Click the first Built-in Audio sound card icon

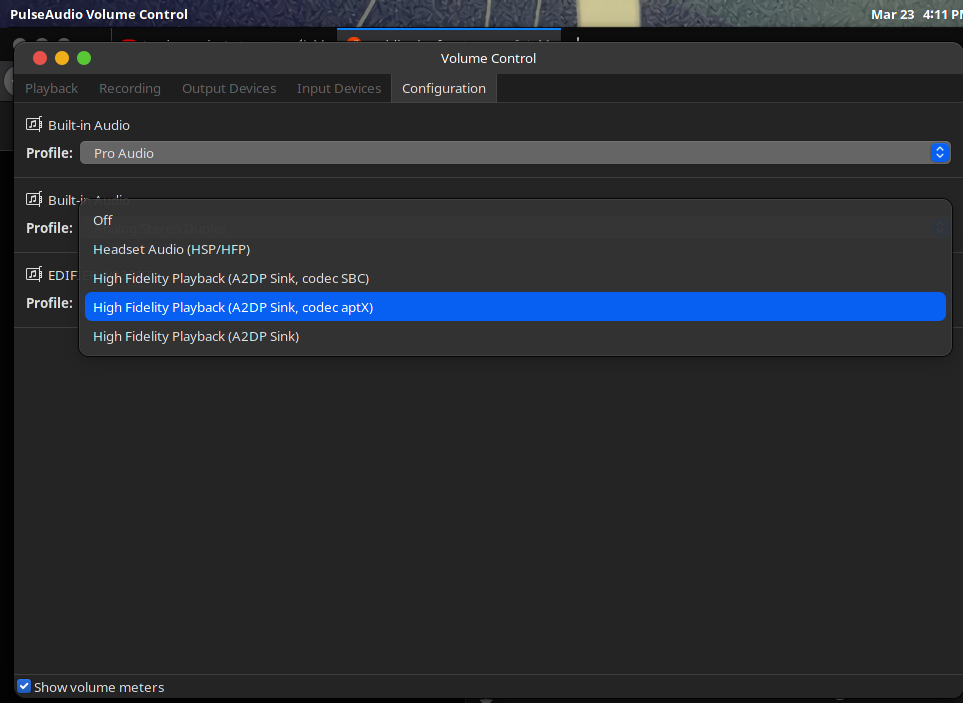tap(34, 125)
